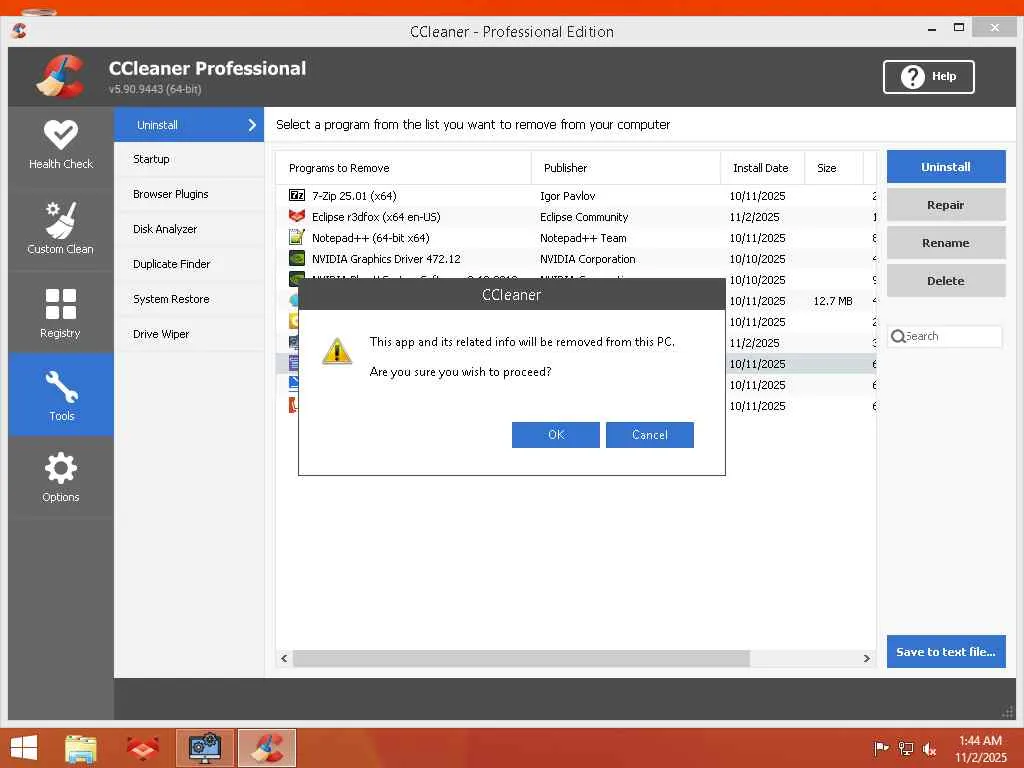Sort by Size column header

[x=834, y=168]
